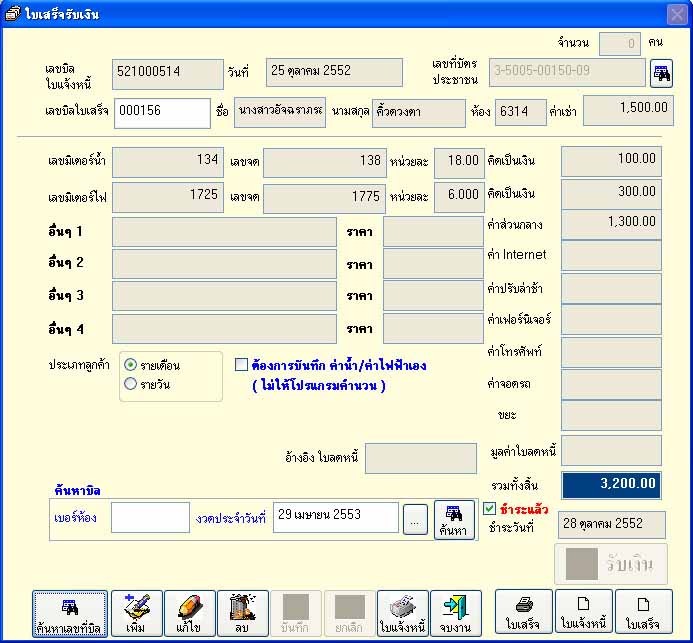
Task: Click the อื่นๆ 1 ราคา price field
Action: coord(433,231)
